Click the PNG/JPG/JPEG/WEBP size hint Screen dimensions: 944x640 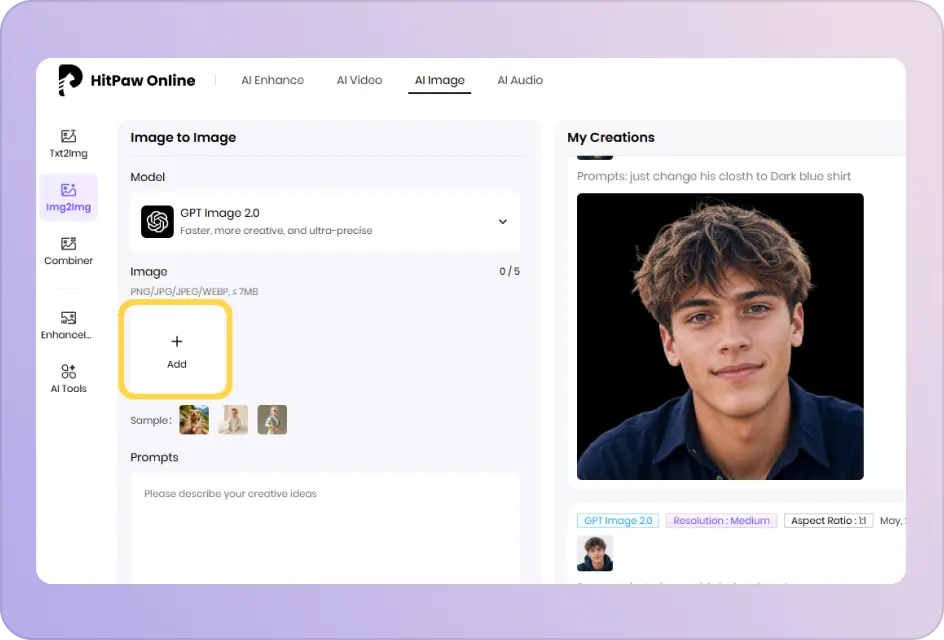[x=194, y=291]
